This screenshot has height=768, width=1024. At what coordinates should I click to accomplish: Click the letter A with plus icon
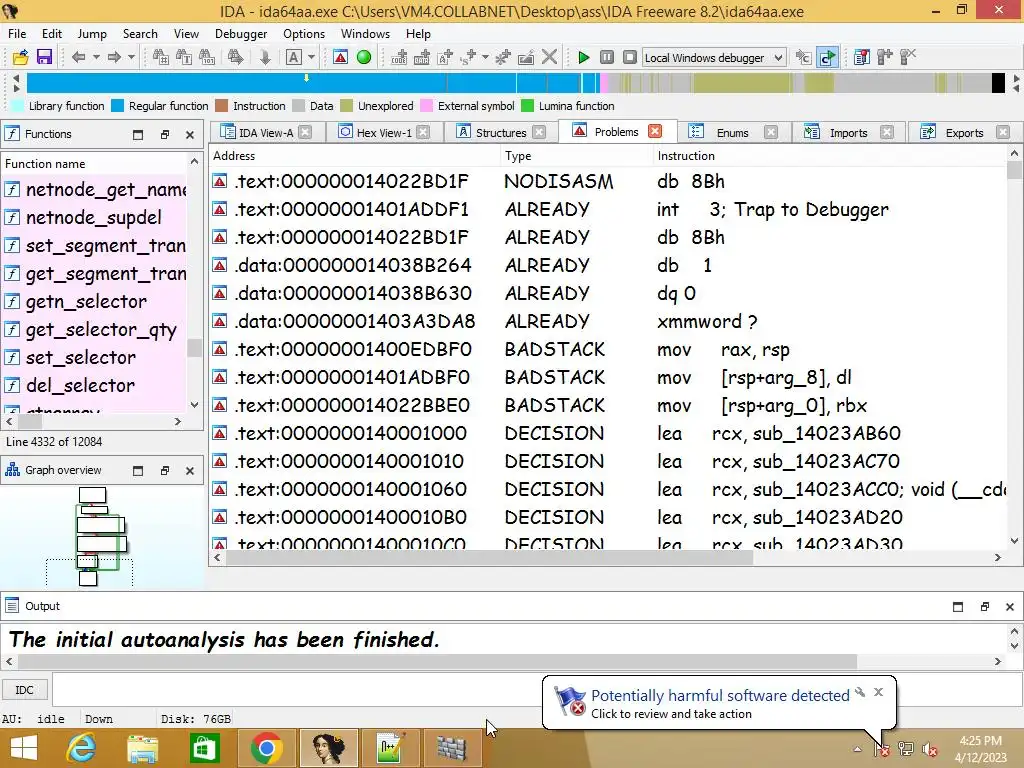[x=445, y=57]
